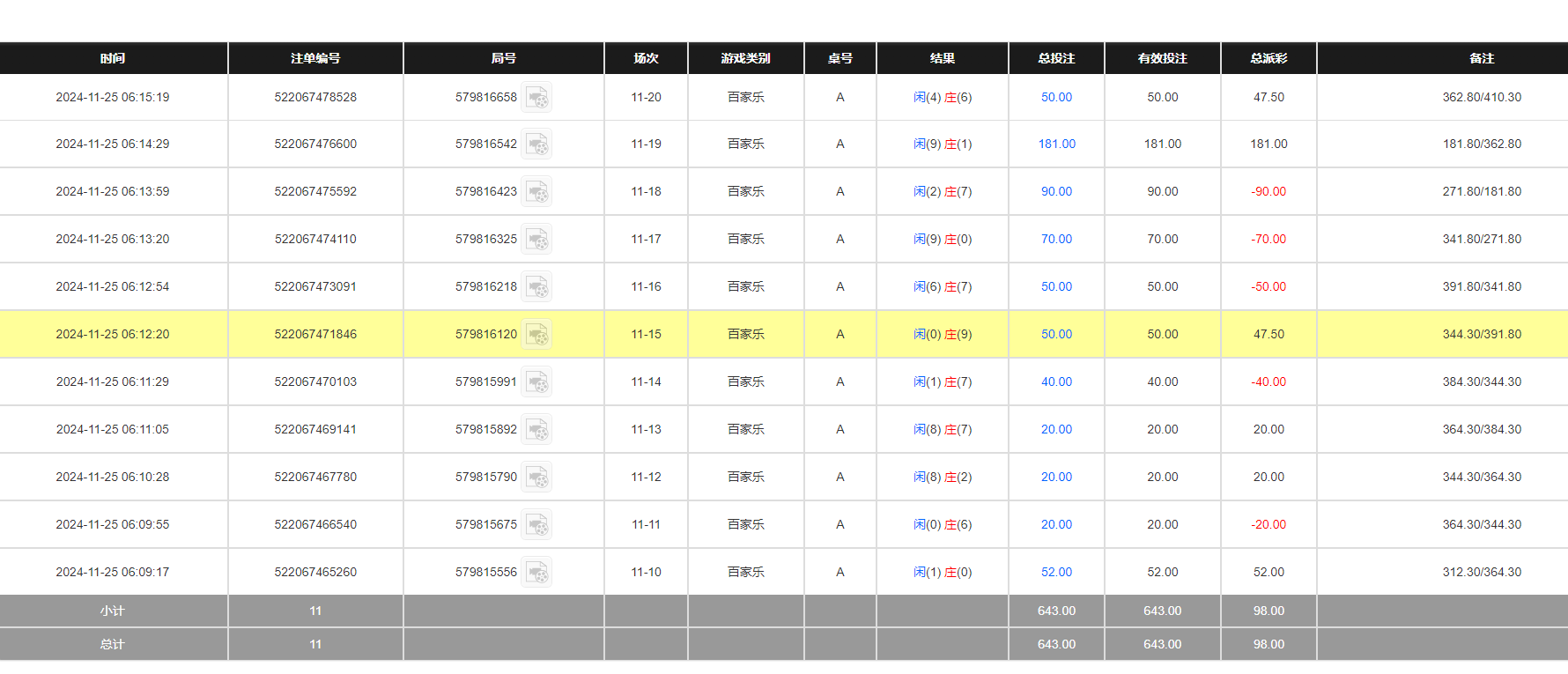Click the 时间 column header
Image resolution: width=1568 pixels, height=674 pixels.
click(113, 58)
